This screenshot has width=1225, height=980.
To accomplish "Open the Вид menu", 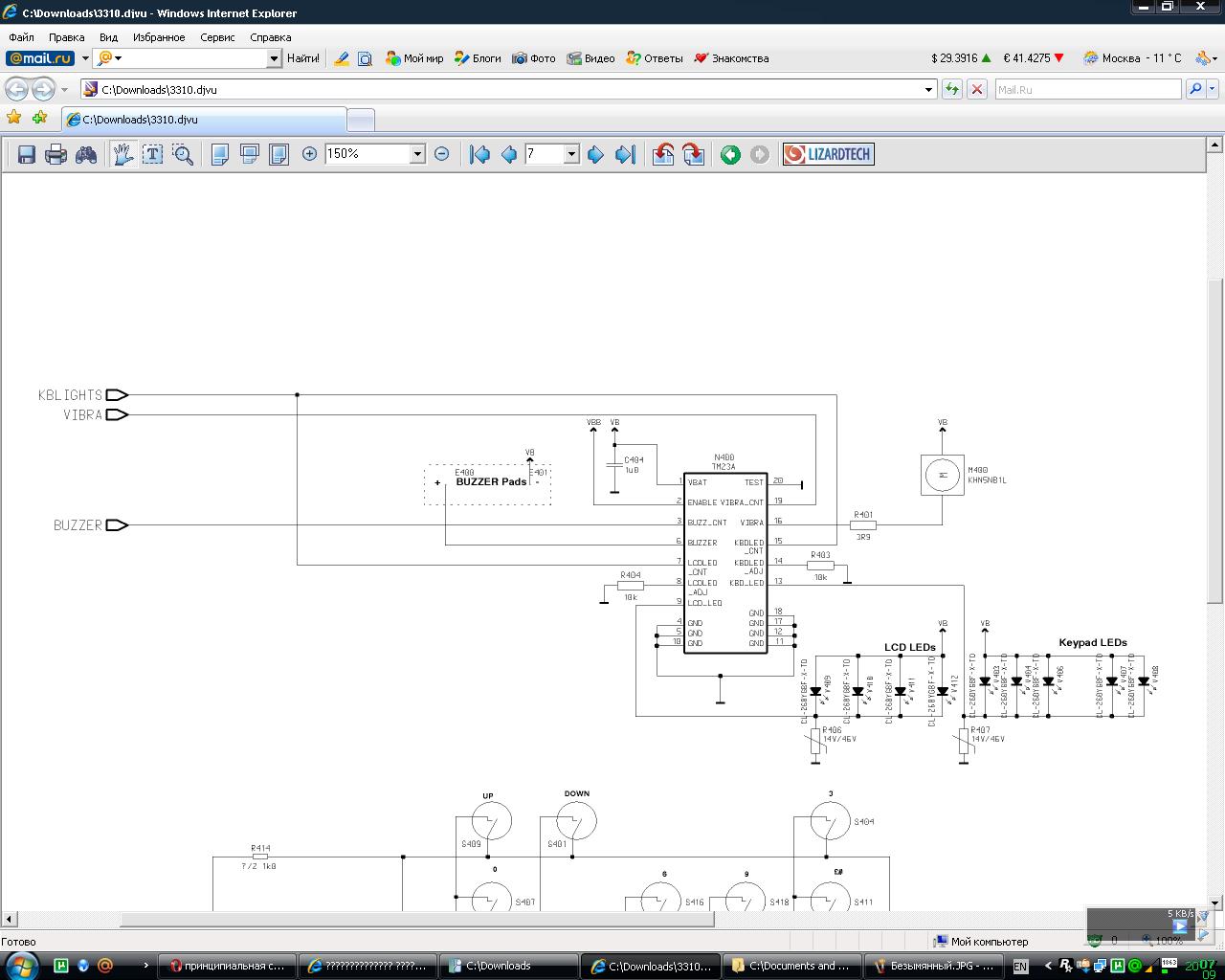I will coord(109,37).
